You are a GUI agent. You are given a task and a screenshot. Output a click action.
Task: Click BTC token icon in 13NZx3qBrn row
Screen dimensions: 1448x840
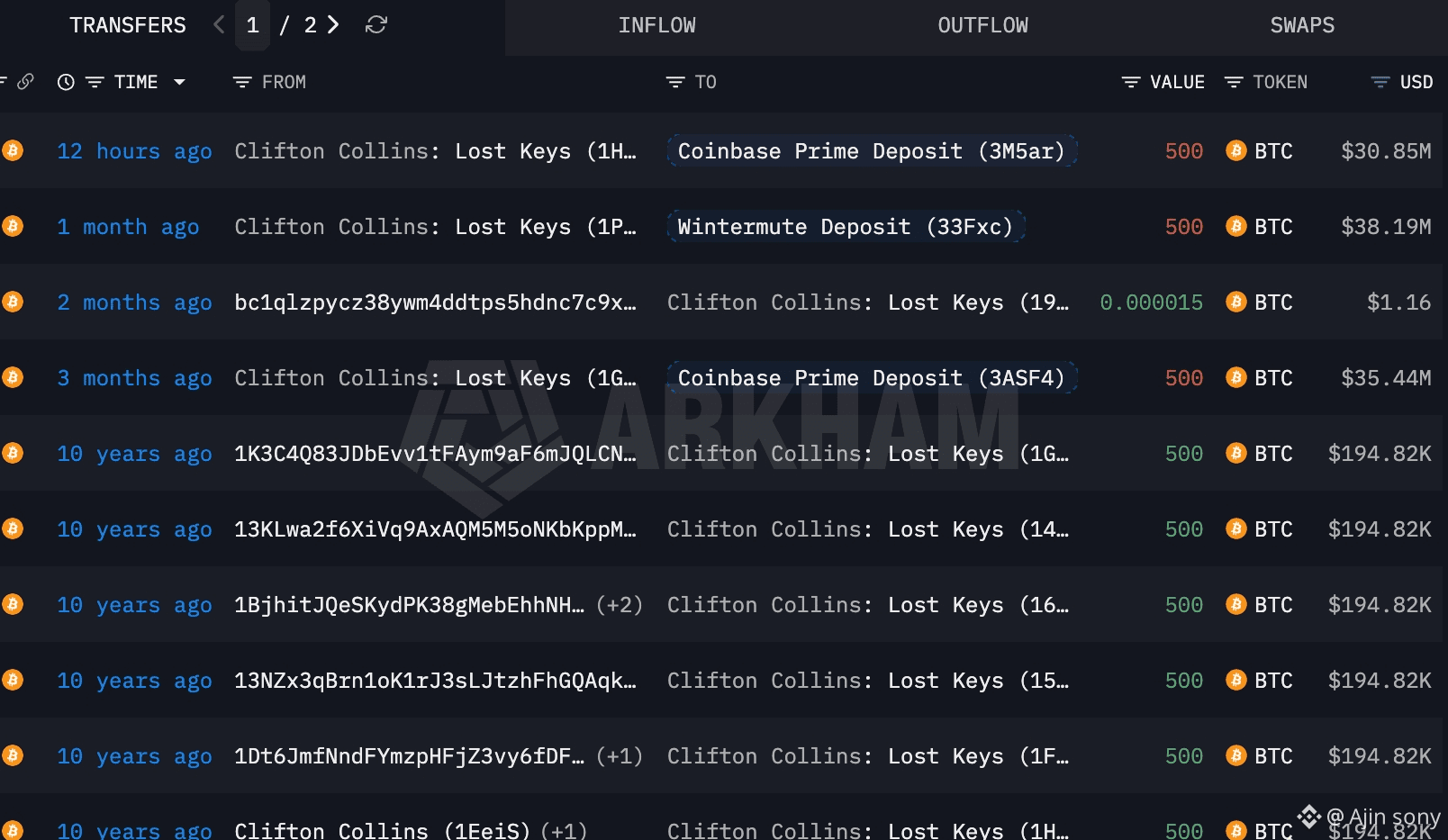[1236, 680]
